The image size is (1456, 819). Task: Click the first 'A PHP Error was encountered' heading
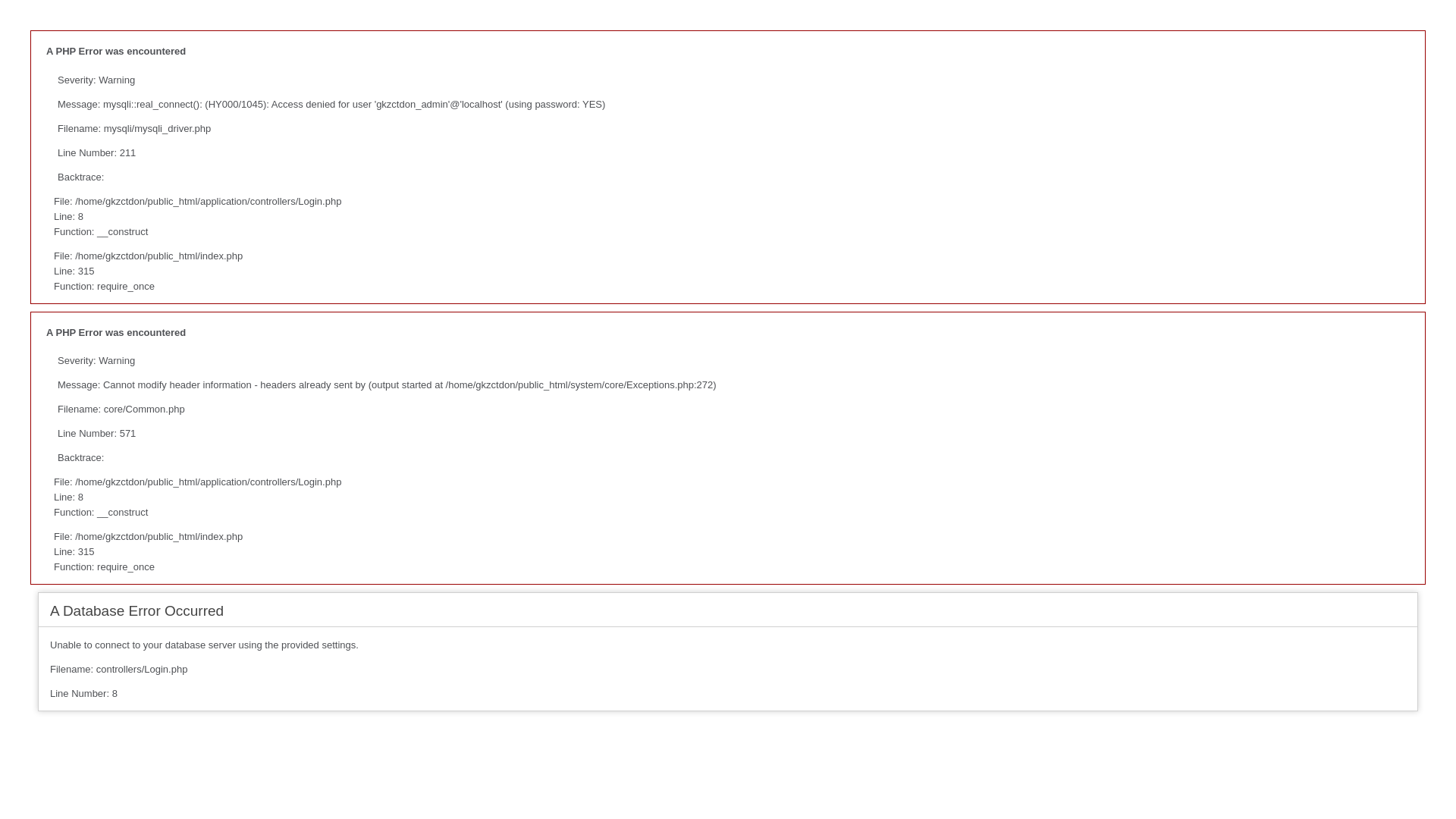(116, 52)
